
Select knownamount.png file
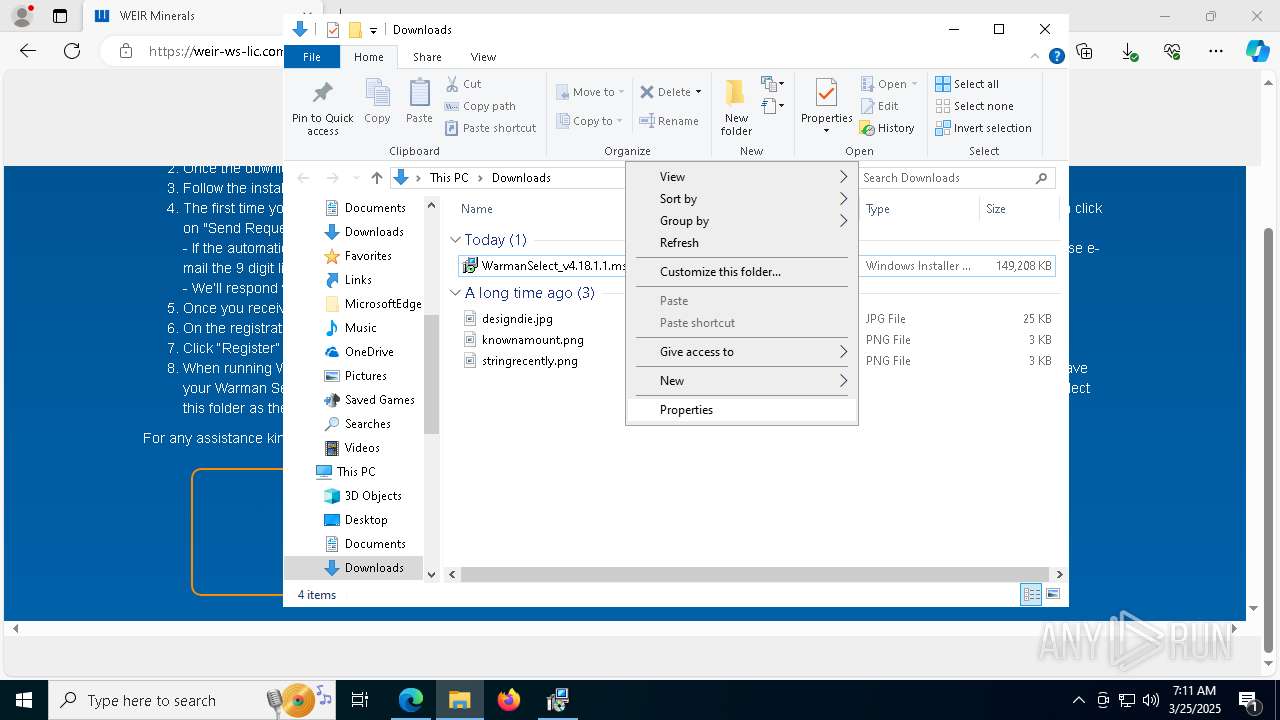point(532,340)
